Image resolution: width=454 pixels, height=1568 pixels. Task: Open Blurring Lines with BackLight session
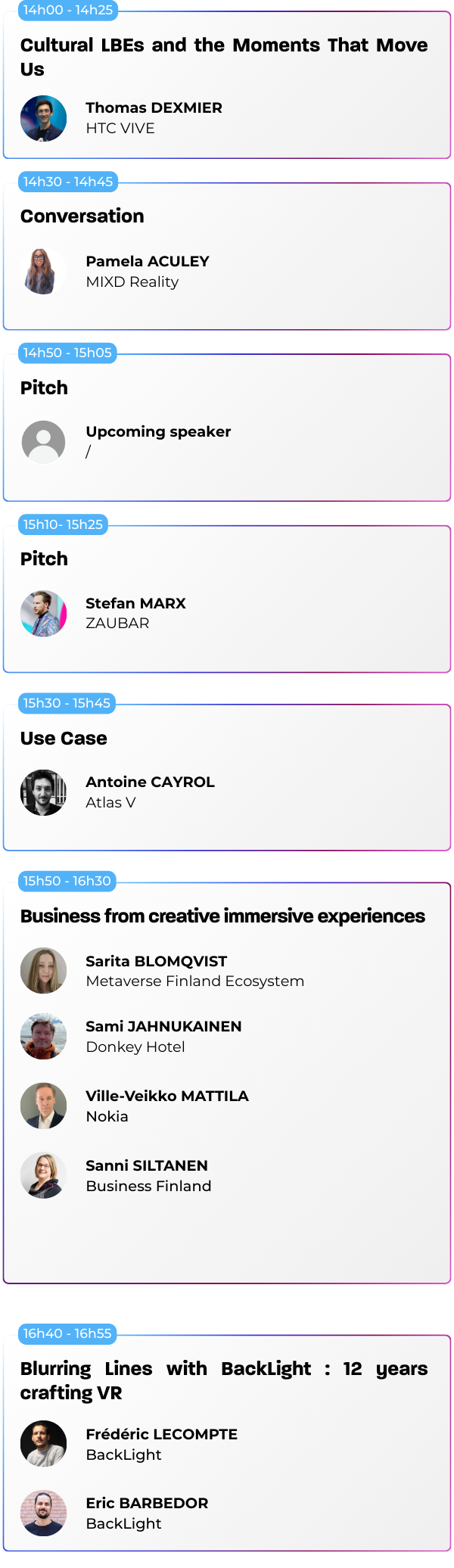point(223,1380)
